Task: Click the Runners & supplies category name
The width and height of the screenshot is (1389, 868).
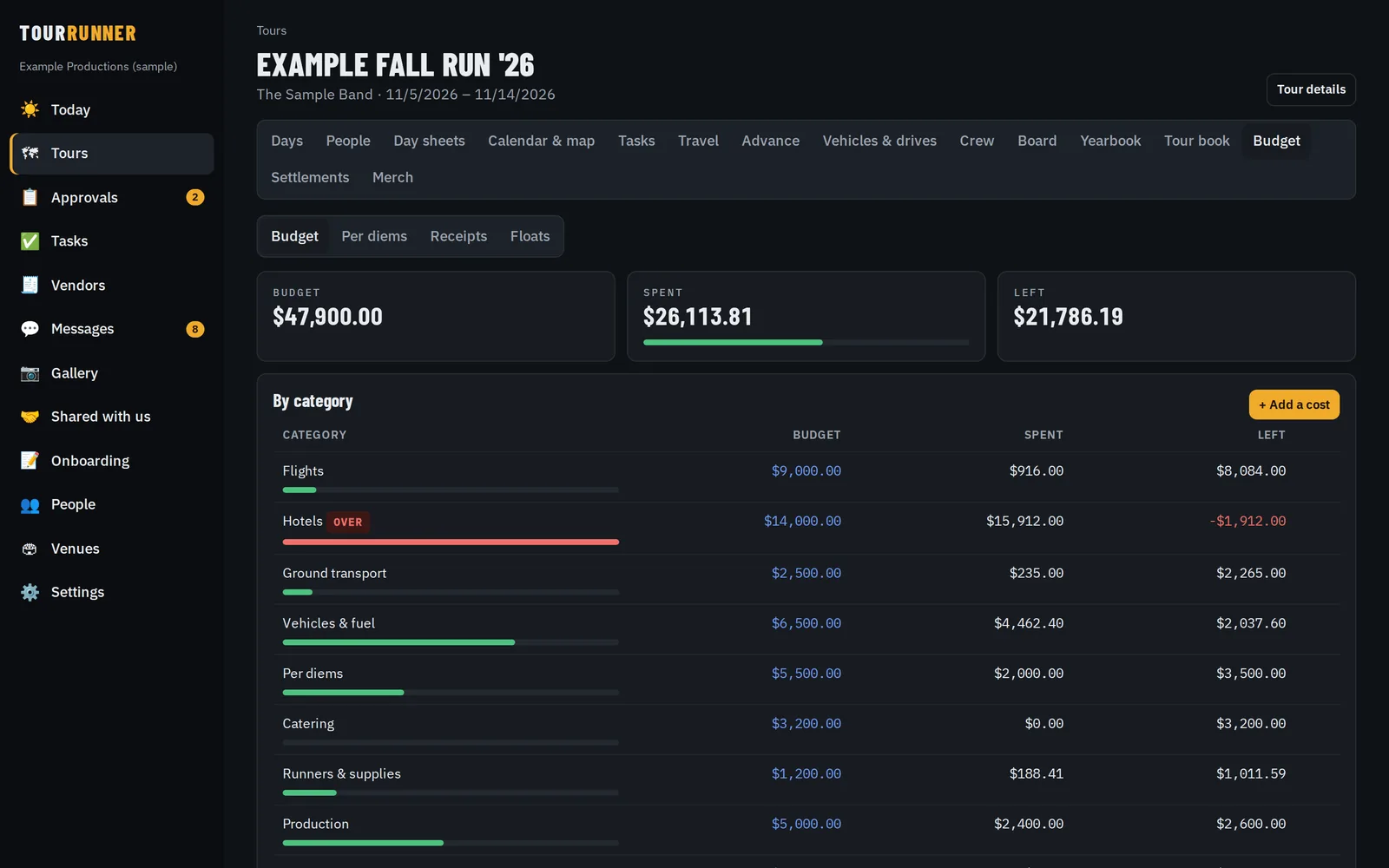Action: point(341,773)
